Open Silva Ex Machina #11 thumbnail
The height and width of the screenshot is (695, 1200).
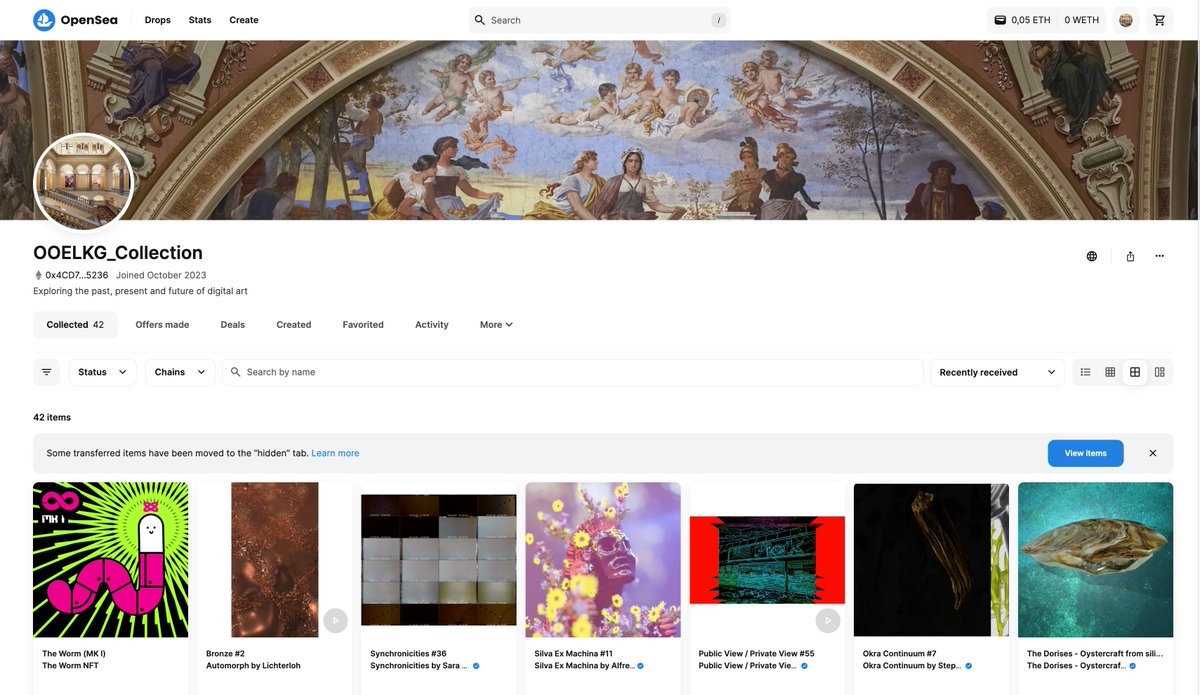tap(603, 560)
